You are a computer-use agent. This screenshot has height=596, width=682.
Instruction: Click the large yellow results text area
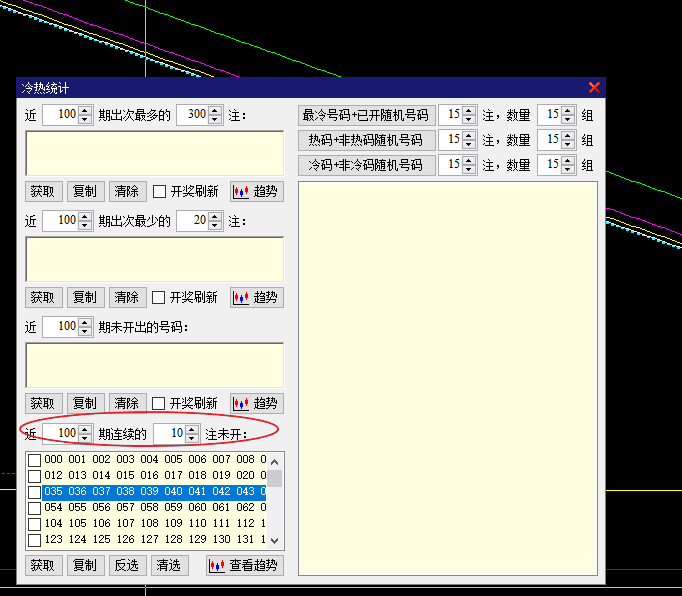[447, 378]
